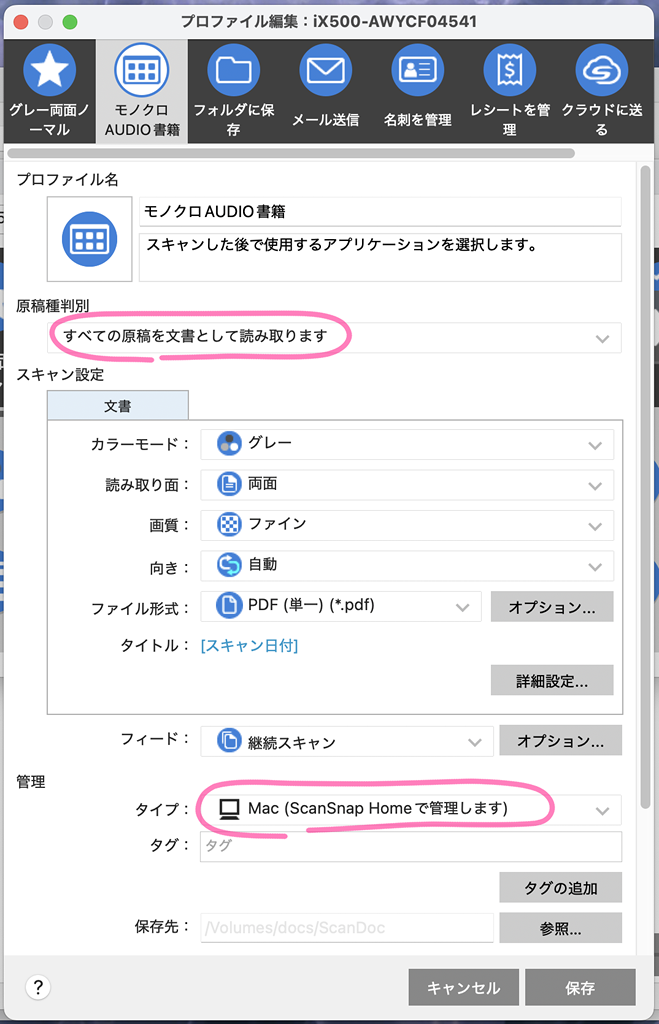
Task: Expand the 原稿種判別 document type dropdown
Action: (x=335, y=337)
